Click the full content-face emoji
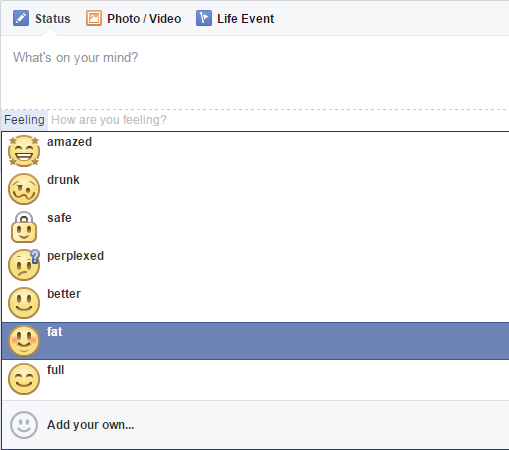509x450 pixels. point(24,379)
